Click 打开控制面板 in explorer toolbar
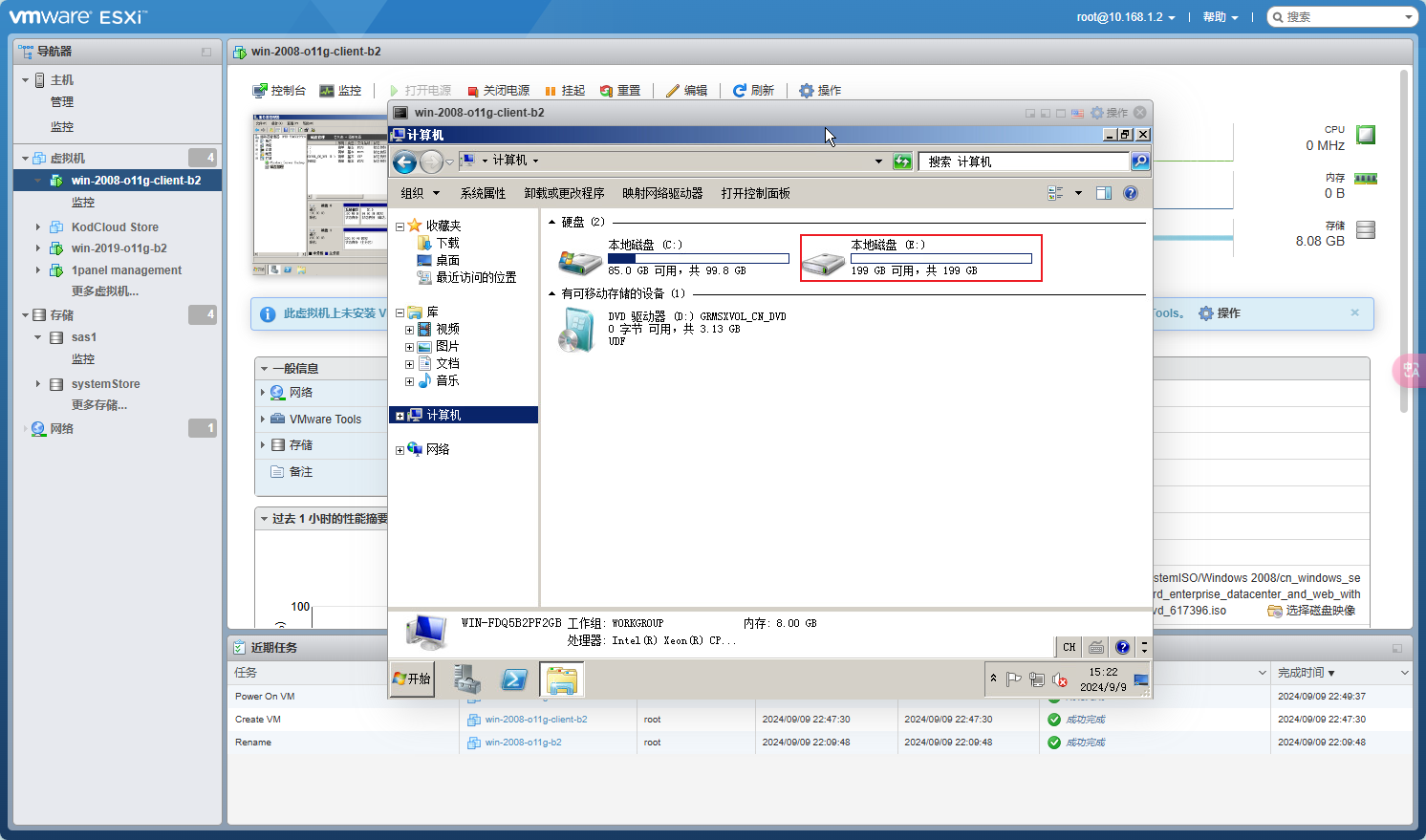1426x840 pixels. (755, 193)
